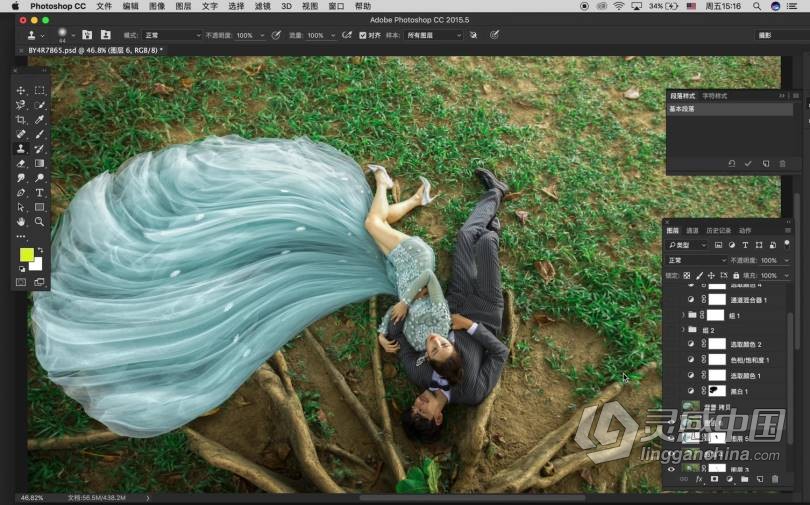Select the Pen tool
The image size is (810, 505).
(21, 193)
